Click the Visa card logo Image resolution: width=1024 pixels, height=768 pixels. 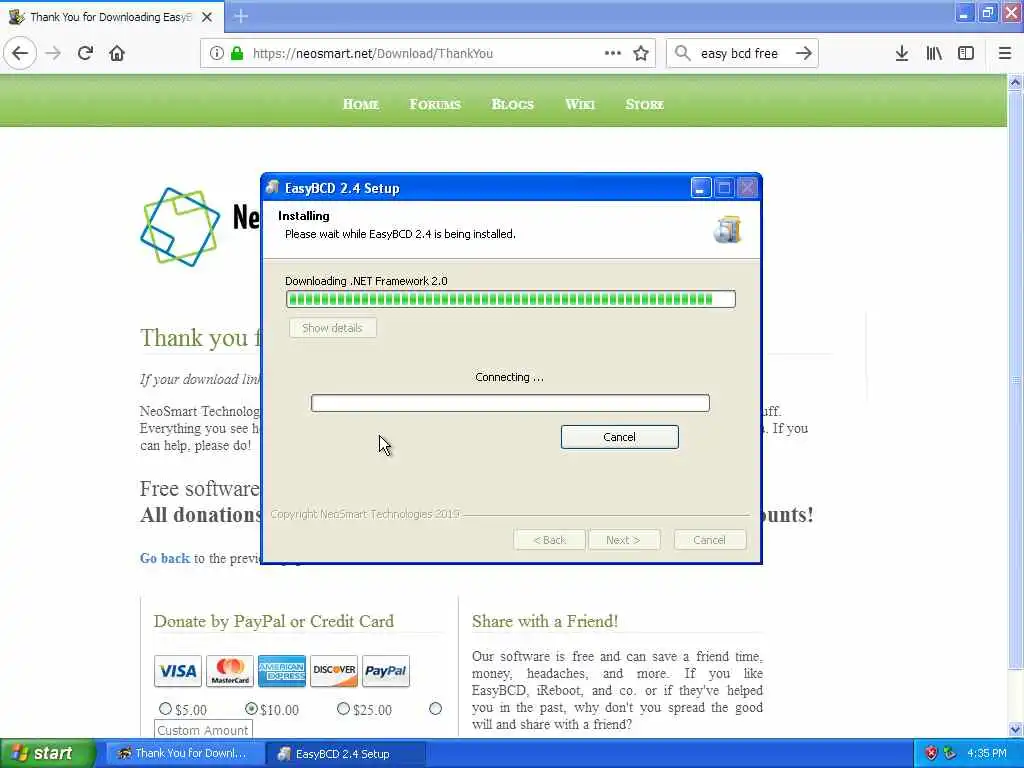point(178,671)
